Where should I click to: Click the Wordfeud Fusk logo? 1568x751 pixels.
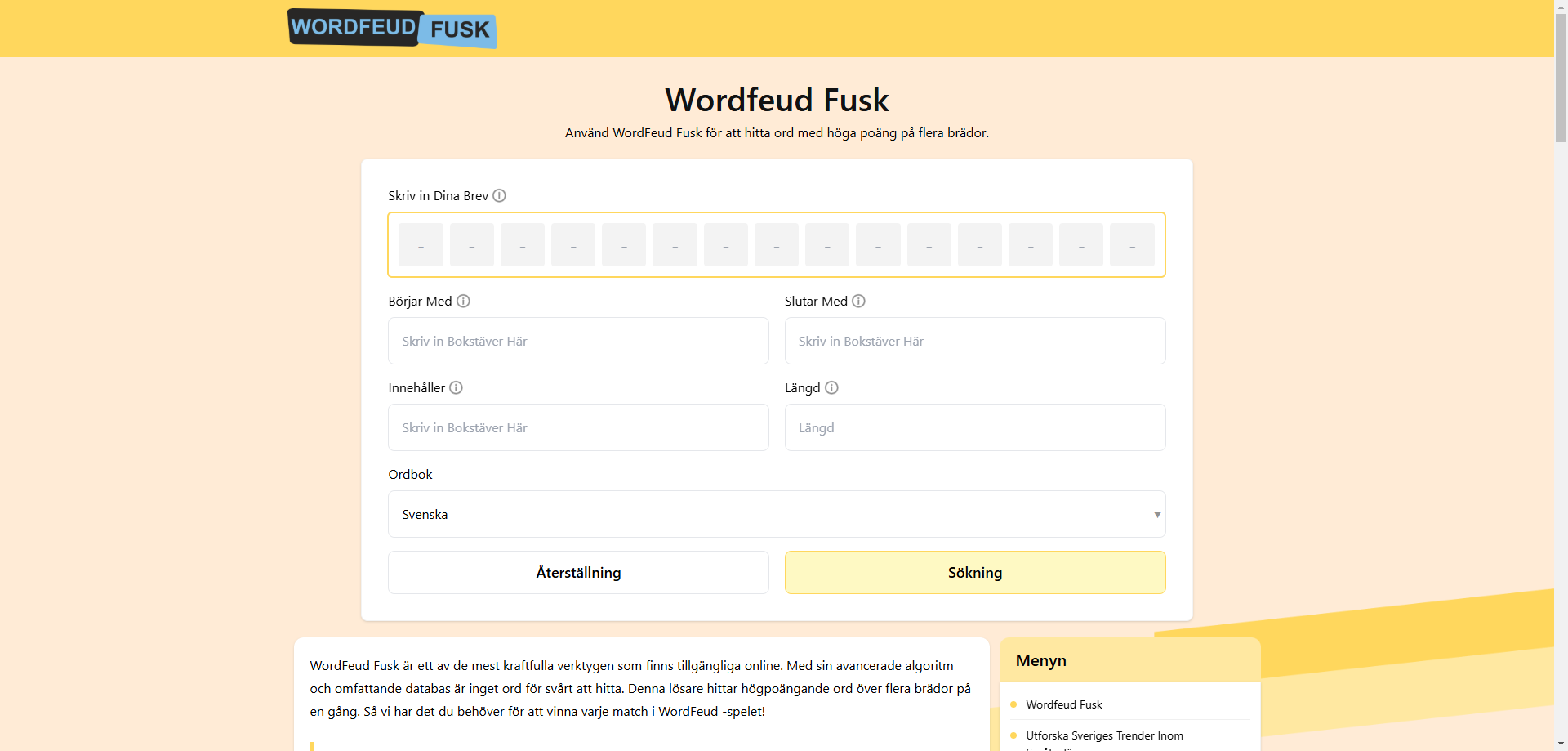tap(392, 29)
